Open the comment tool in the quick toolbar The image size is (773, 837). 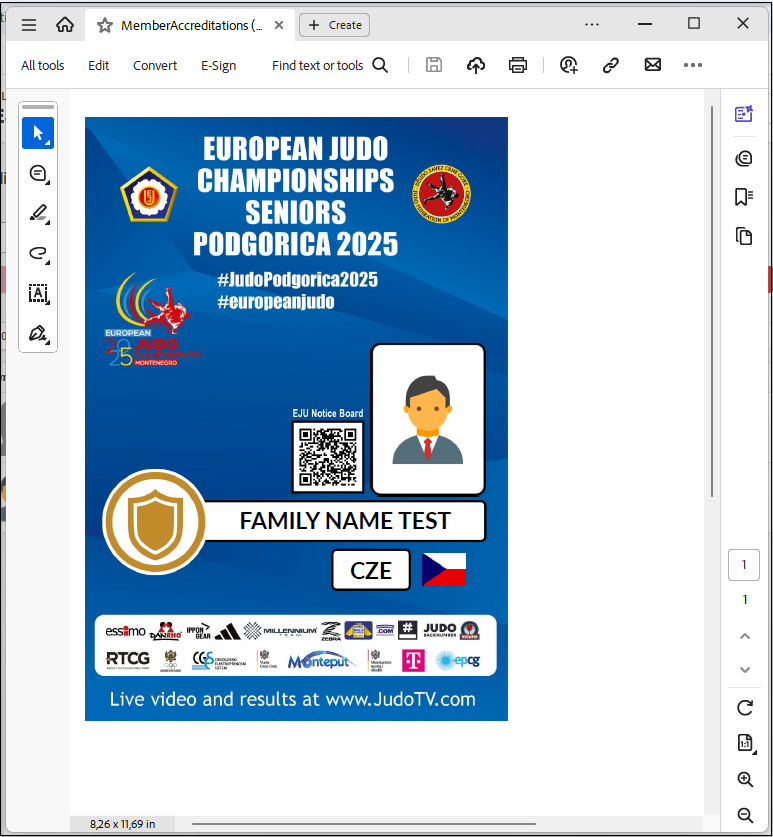[38, 174]
